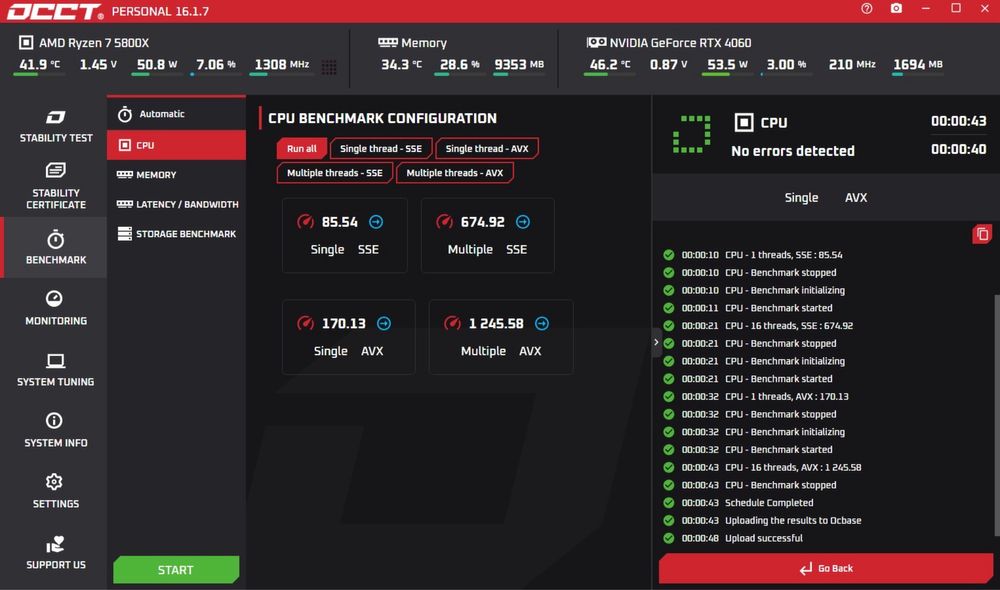This screenshot has height=590, width=1000.
Task: Click log entry 'Uploading the results to Ocbase'
Action: (793, 520)
